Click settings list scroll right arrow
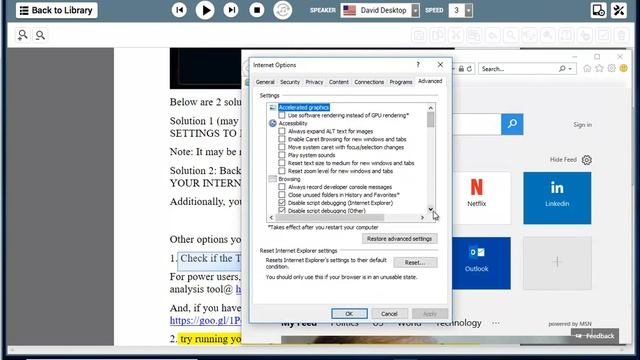 (x=422, y=218)
